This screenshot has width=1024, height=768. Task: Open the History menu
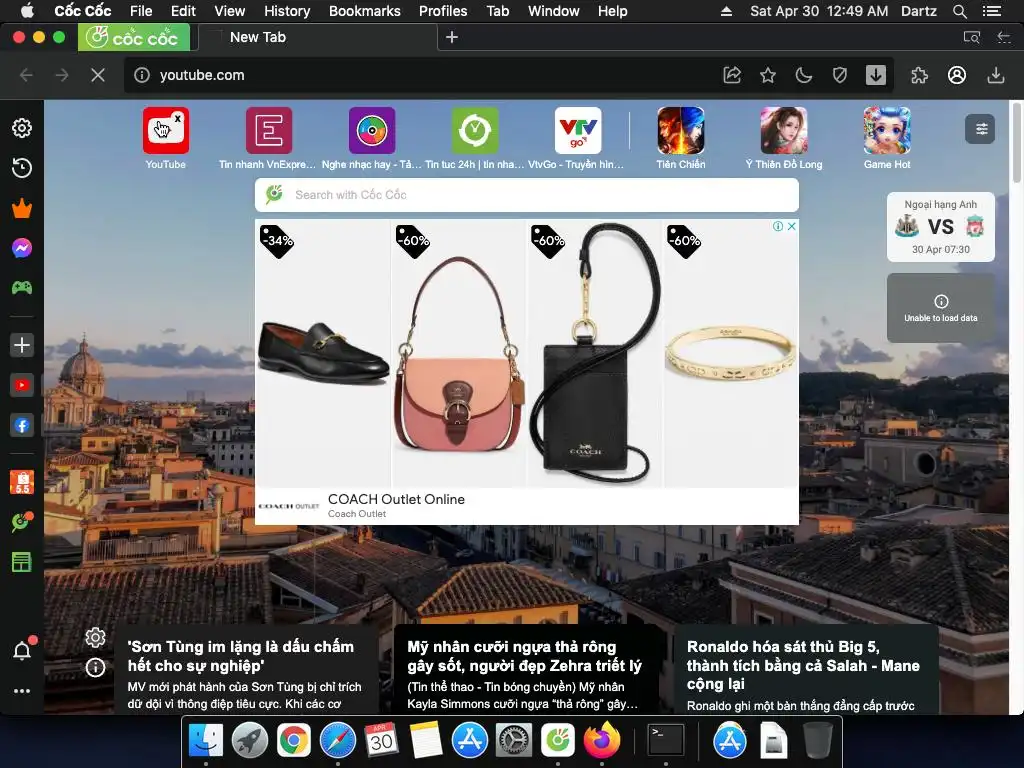tap(287, 11)
